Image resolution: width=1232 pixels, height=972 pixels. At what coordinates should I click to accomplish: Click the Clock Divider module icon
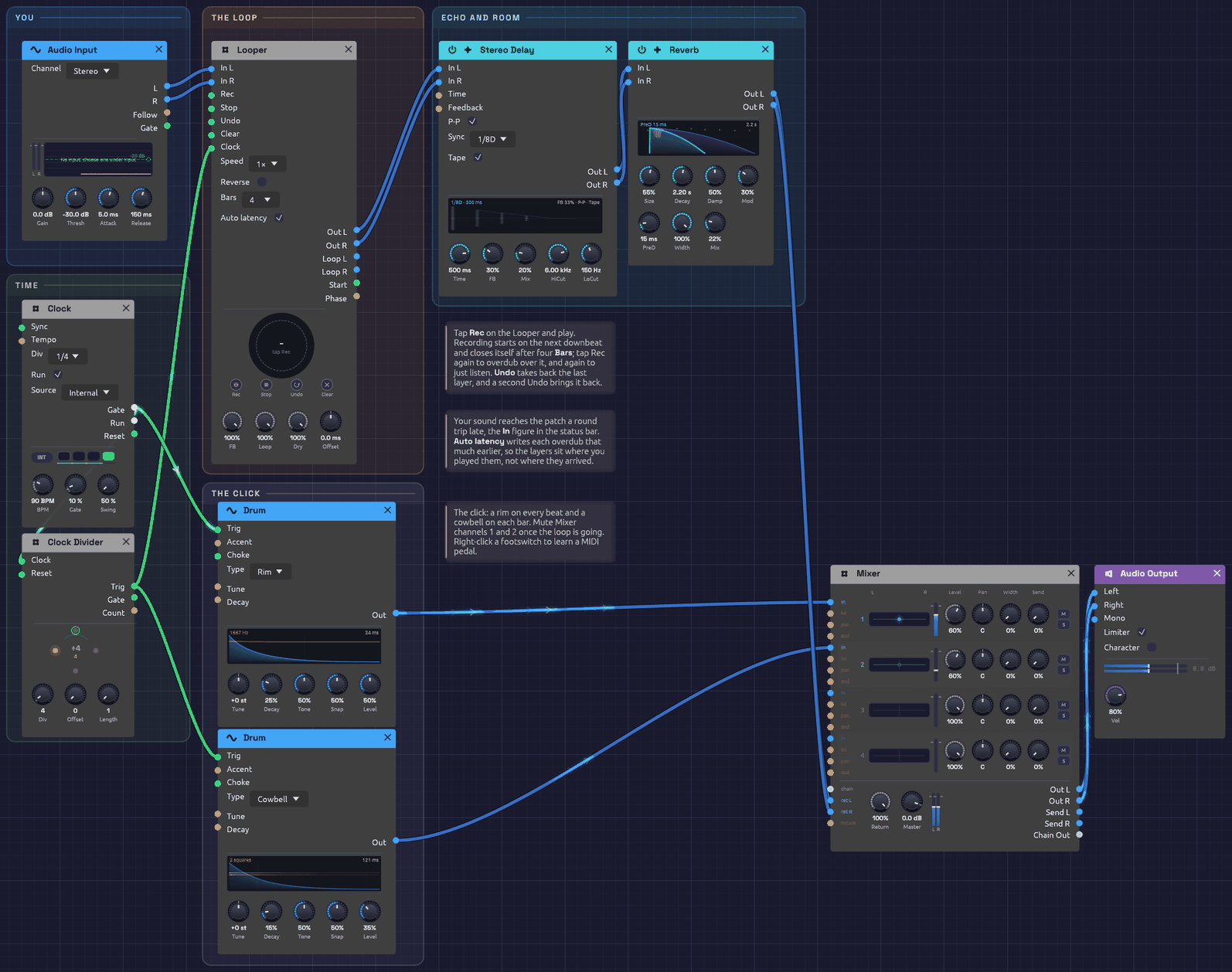click(x=36, y=542)
